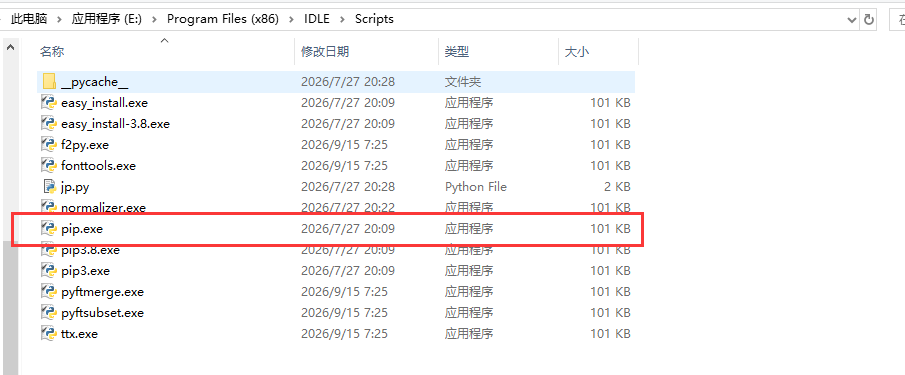Image resolution: width=905 pixels, height=375 pixels.
Task: Click 文件夹 type of __pycache__ row
Action: coord(463,82)
